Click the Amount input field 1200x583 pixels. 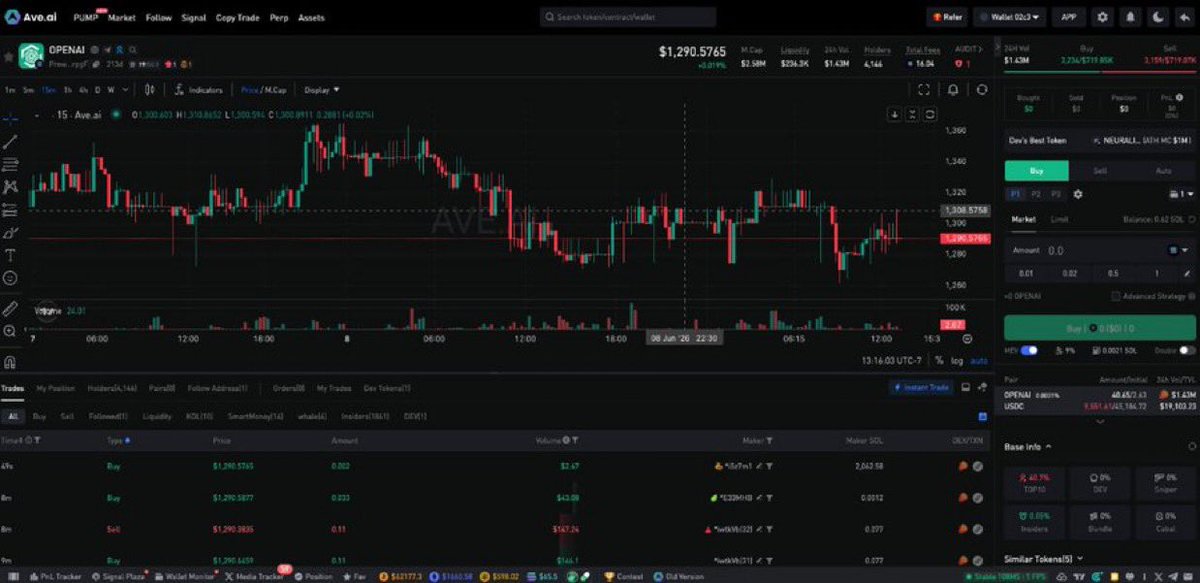pyautogui.click(x=1100, y=250)
